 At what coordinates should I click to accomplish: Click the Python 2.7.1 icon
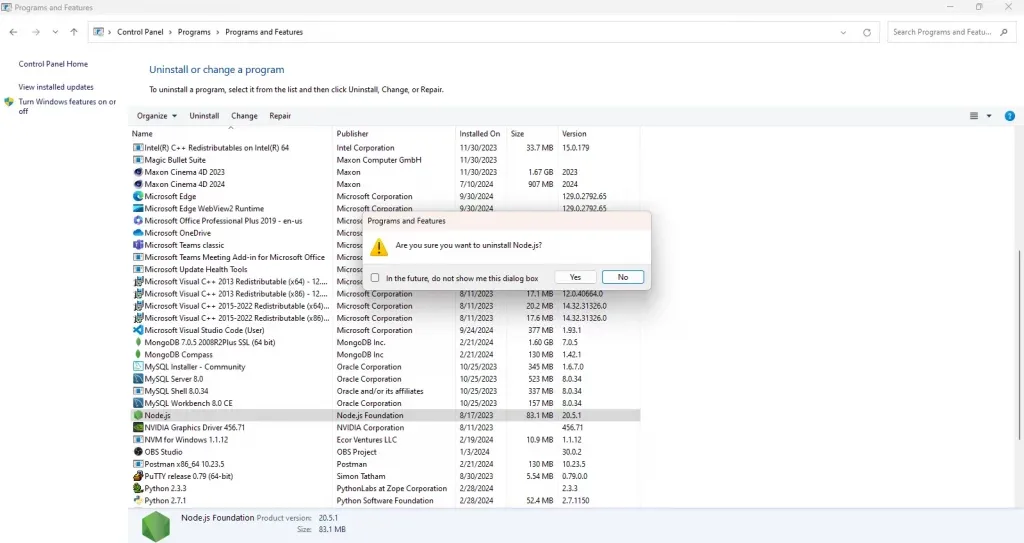138,501
